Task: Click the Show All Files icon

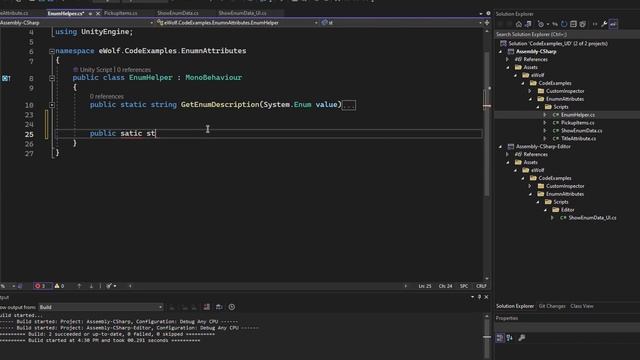Action: 582,24
